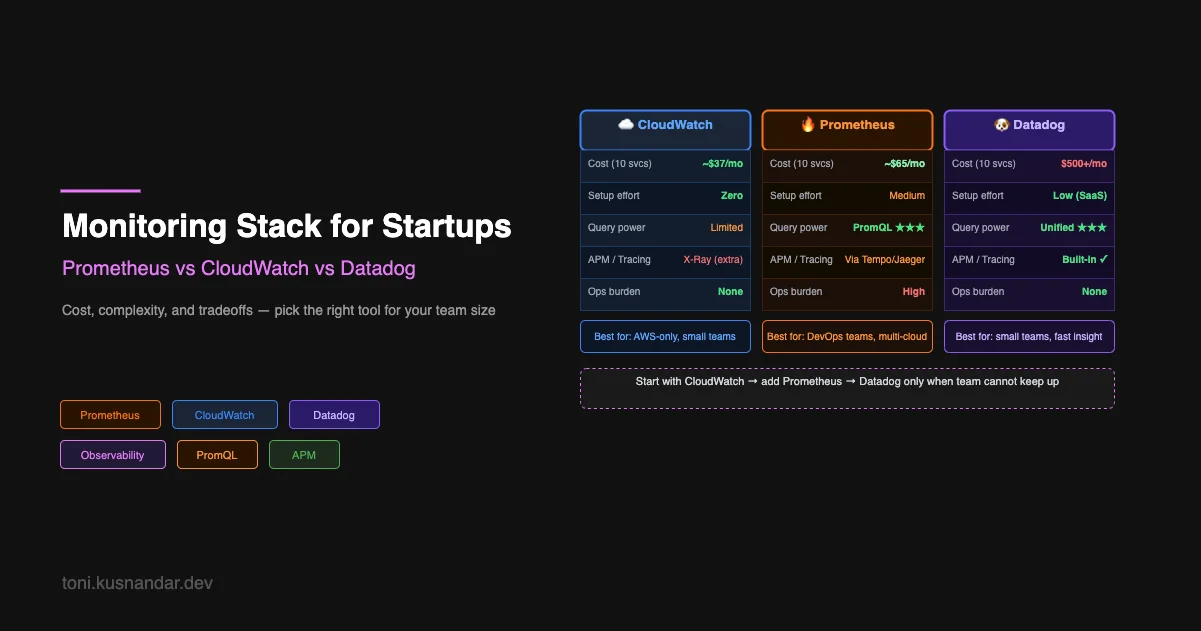Open the Datadog column header
The height and width of the screenshot is (631, 1201).
pos(1029,130)
